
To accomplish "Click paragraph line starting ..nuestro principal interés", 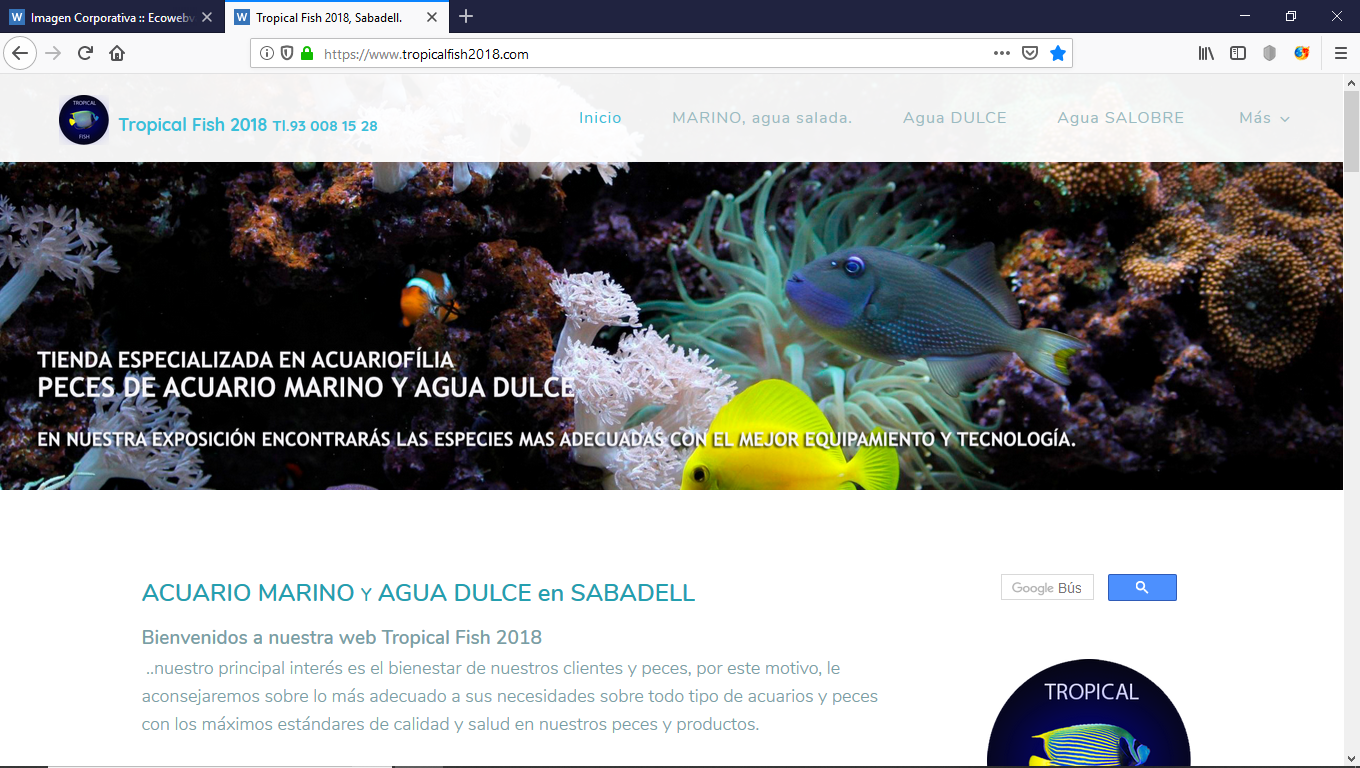I will coord(493,668).
